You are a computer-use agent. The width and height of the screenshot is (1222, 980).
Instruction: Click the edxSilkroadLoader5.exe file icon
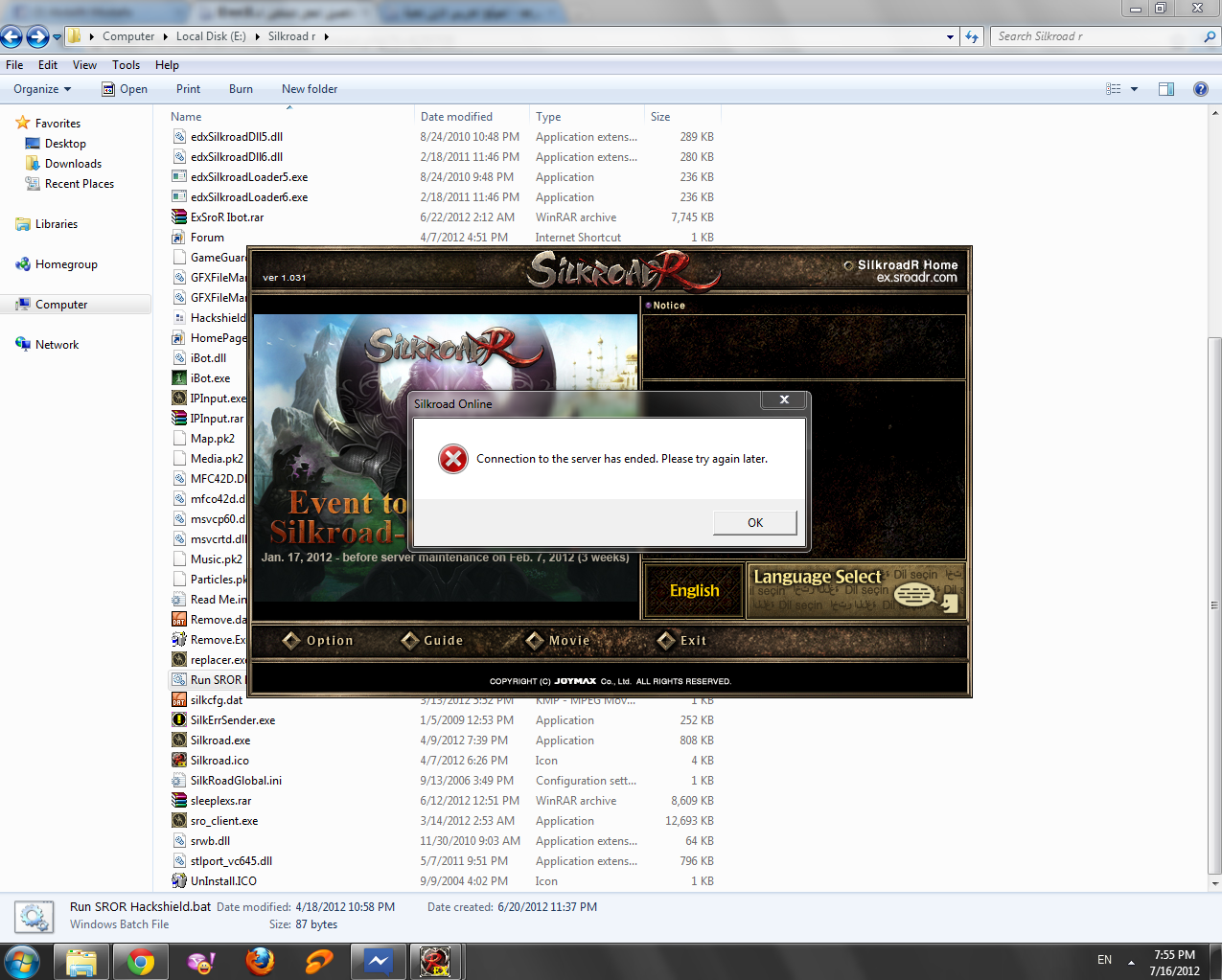pyautogui.click(x=179, y=177)
